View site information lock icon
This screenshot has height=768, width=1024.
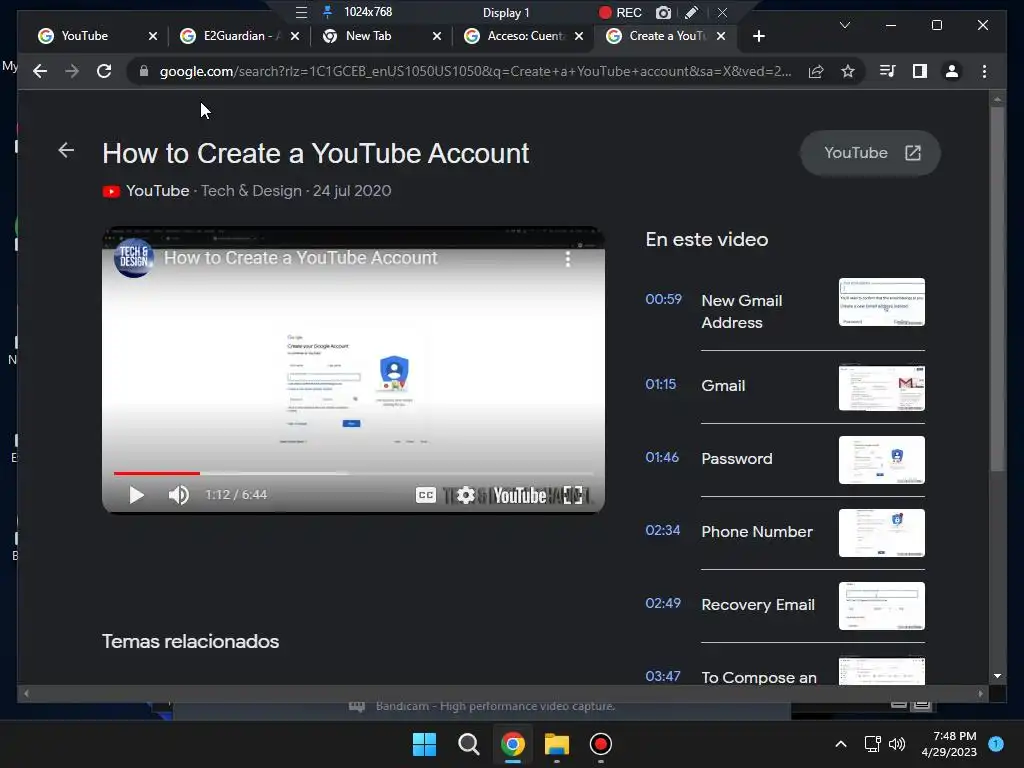144,71
